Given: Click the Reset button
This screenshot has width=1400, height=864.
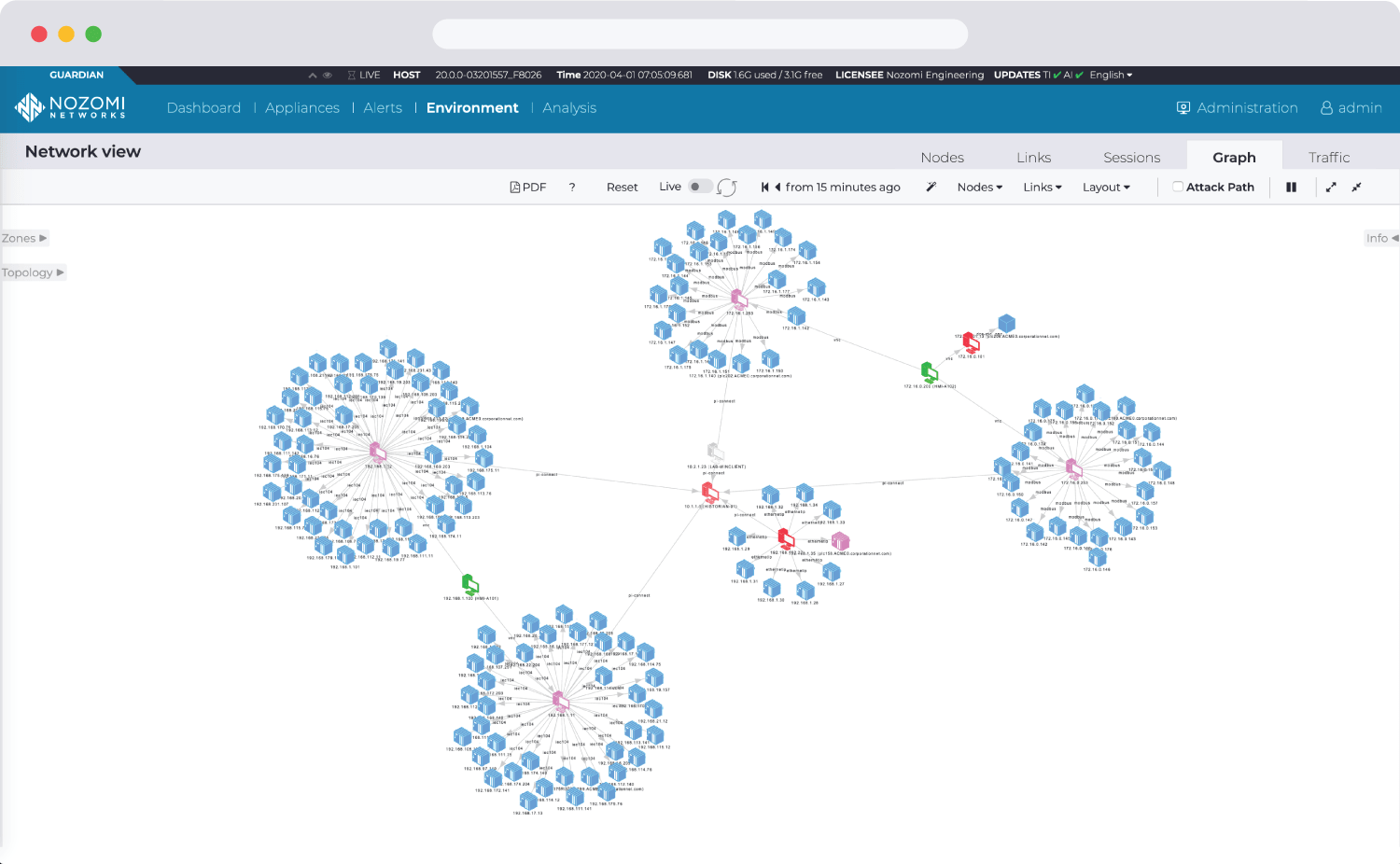Looking at the screenshot, I should click(x=622, y=188).
